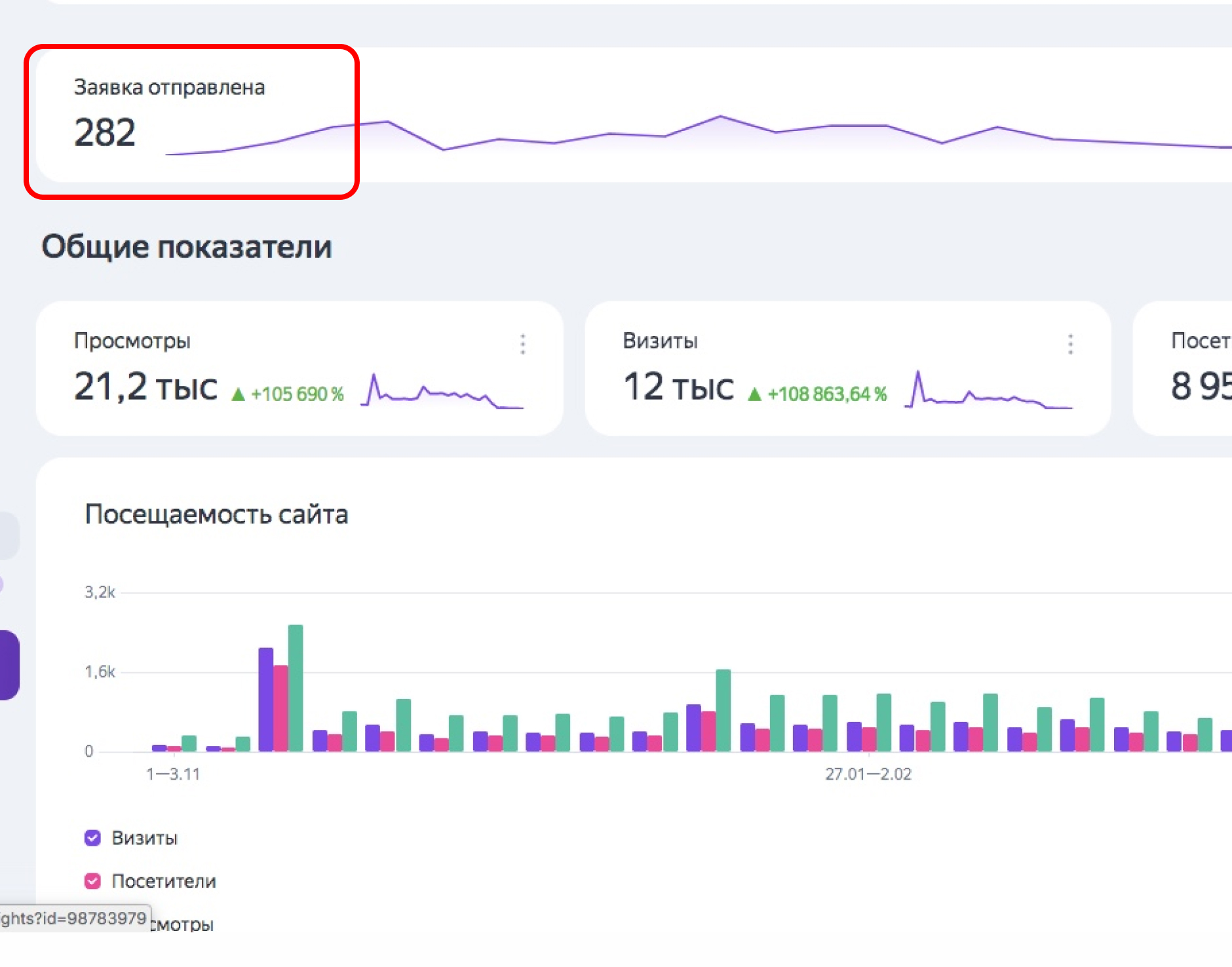This screenshot has width=1232, height=967.
Task: Click the 1—3.11 date label on the axis
Action: point(173,774)
